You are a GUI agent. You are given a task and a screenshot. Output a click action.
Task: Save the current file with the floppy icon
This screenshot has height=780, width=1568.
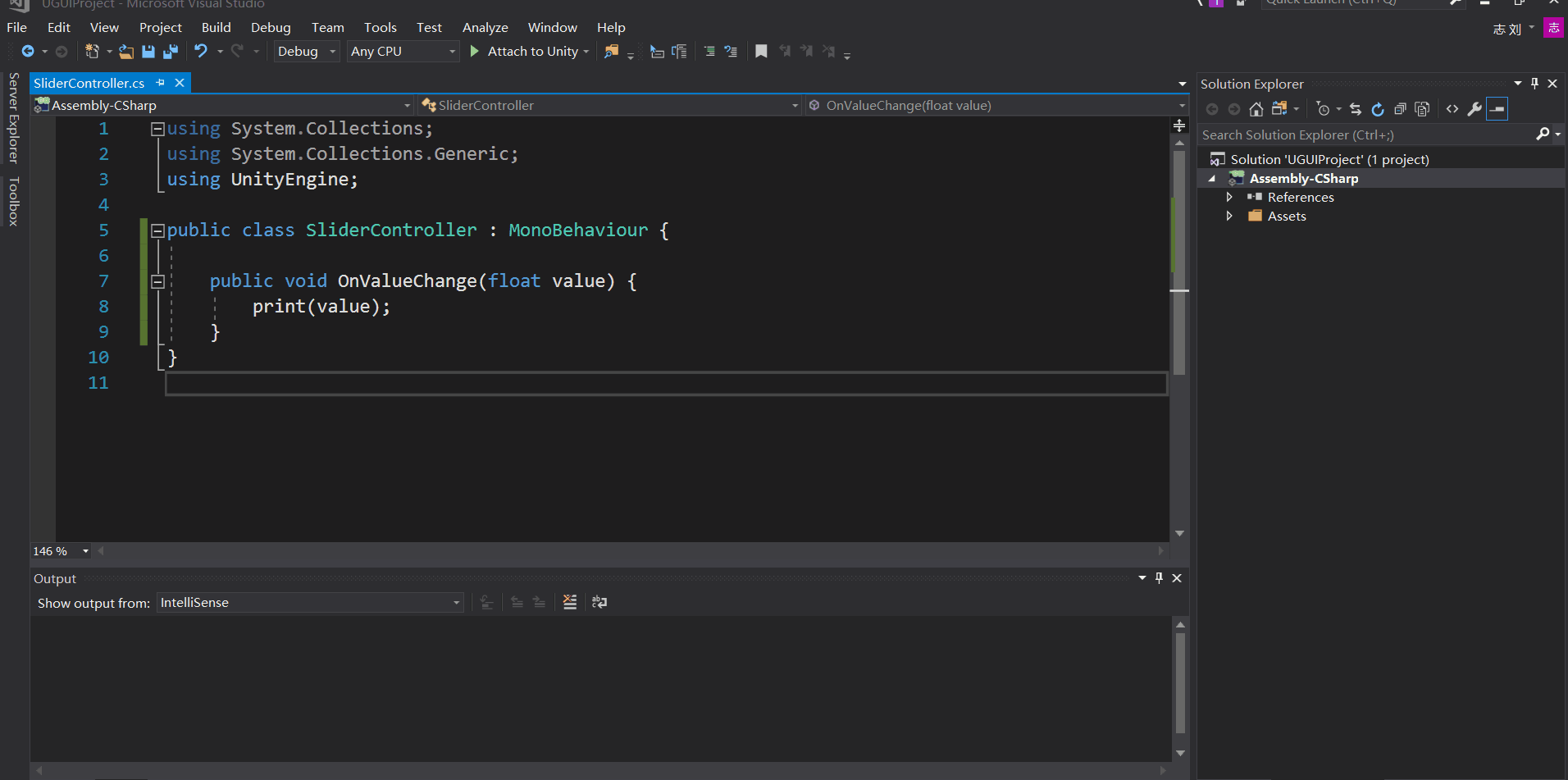click(x=148, y=52)
